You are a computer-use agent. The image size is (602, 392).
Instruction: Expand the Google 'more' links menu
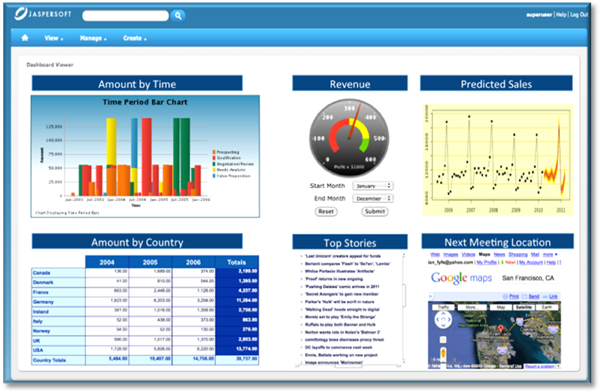[550, 255]
